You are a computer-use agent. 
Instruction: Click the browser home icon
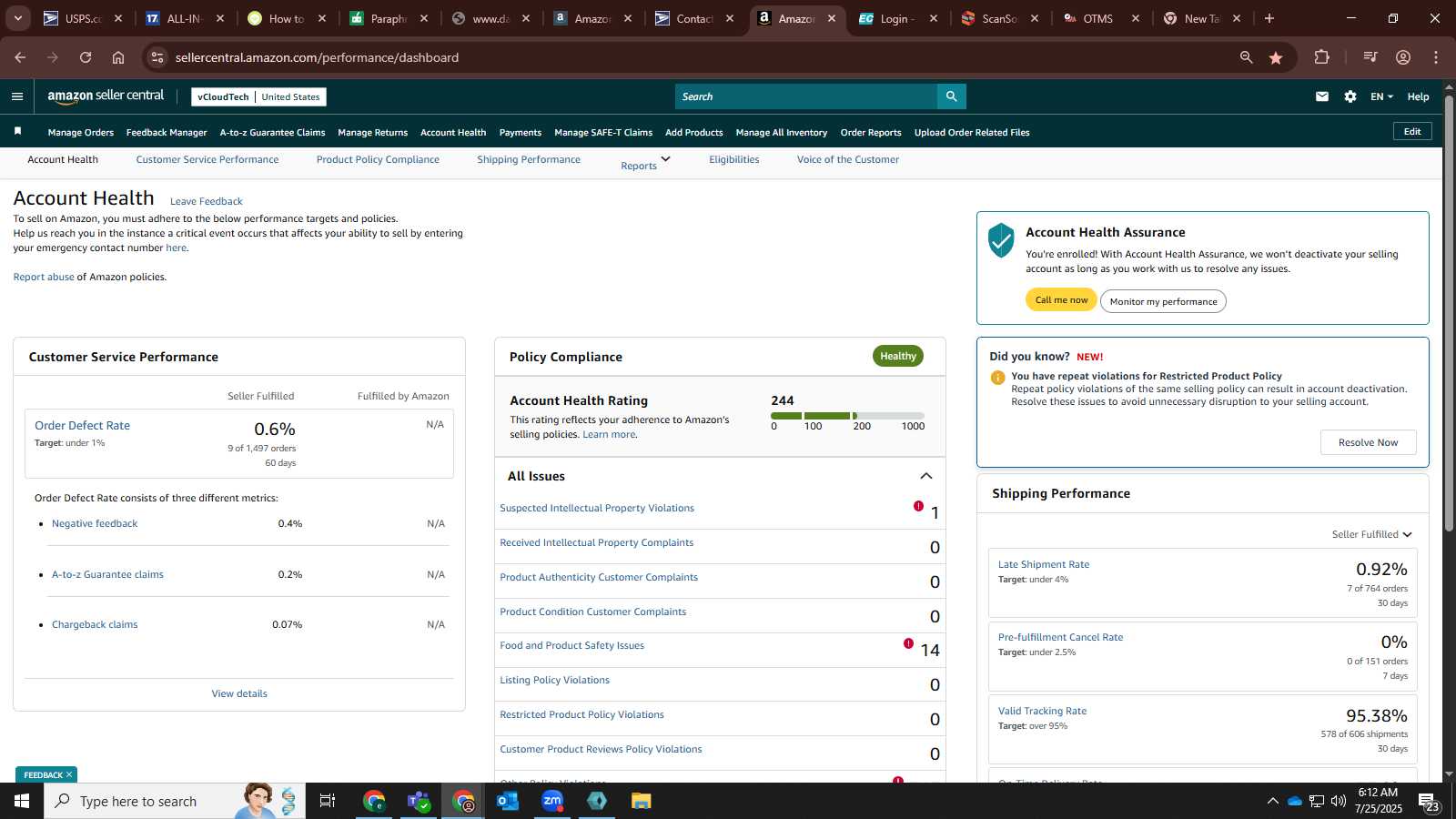[x=118, y=57]
